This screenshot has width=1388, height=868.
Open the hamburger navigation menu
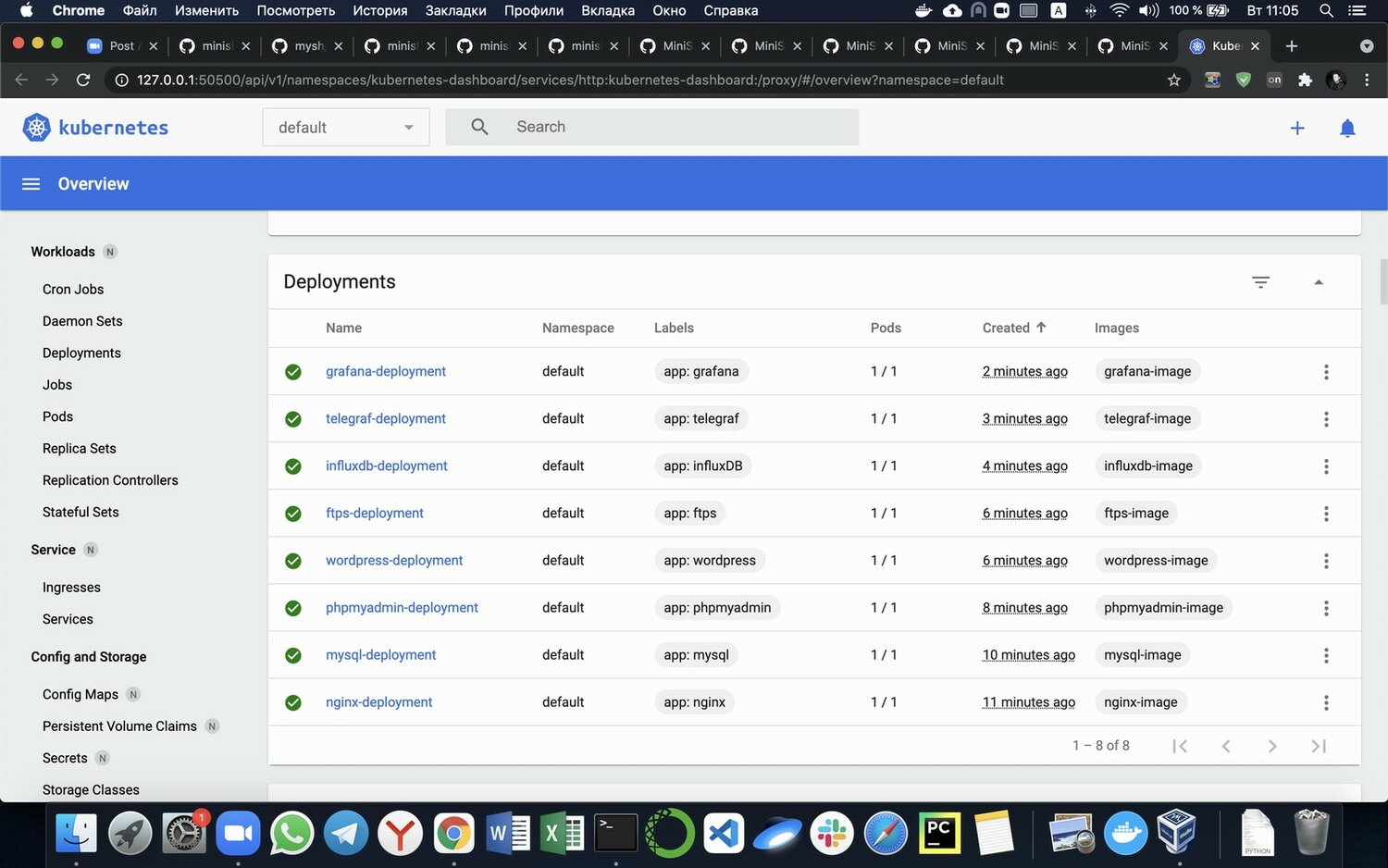coord(31,184)
